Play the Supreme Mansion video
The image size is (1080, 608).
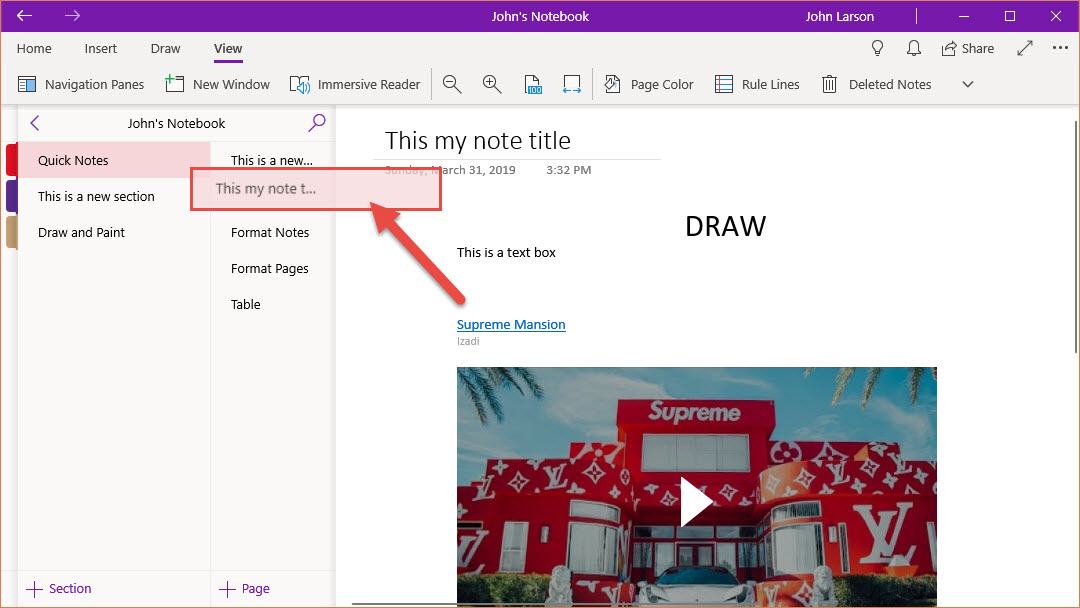tap(696, 501)
